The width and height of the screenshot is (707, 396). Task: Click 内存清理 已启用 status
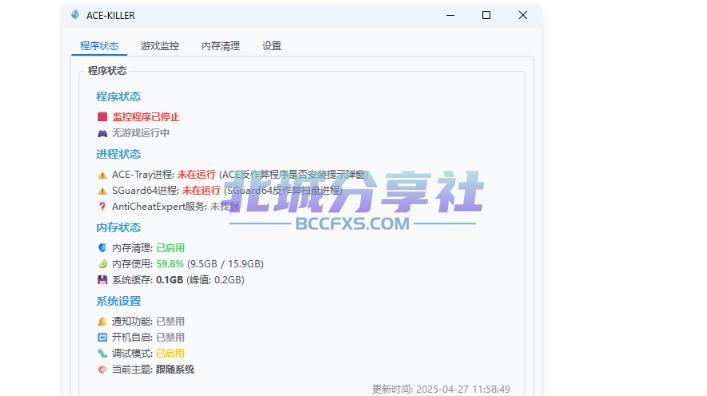click(x=170, y=248)
